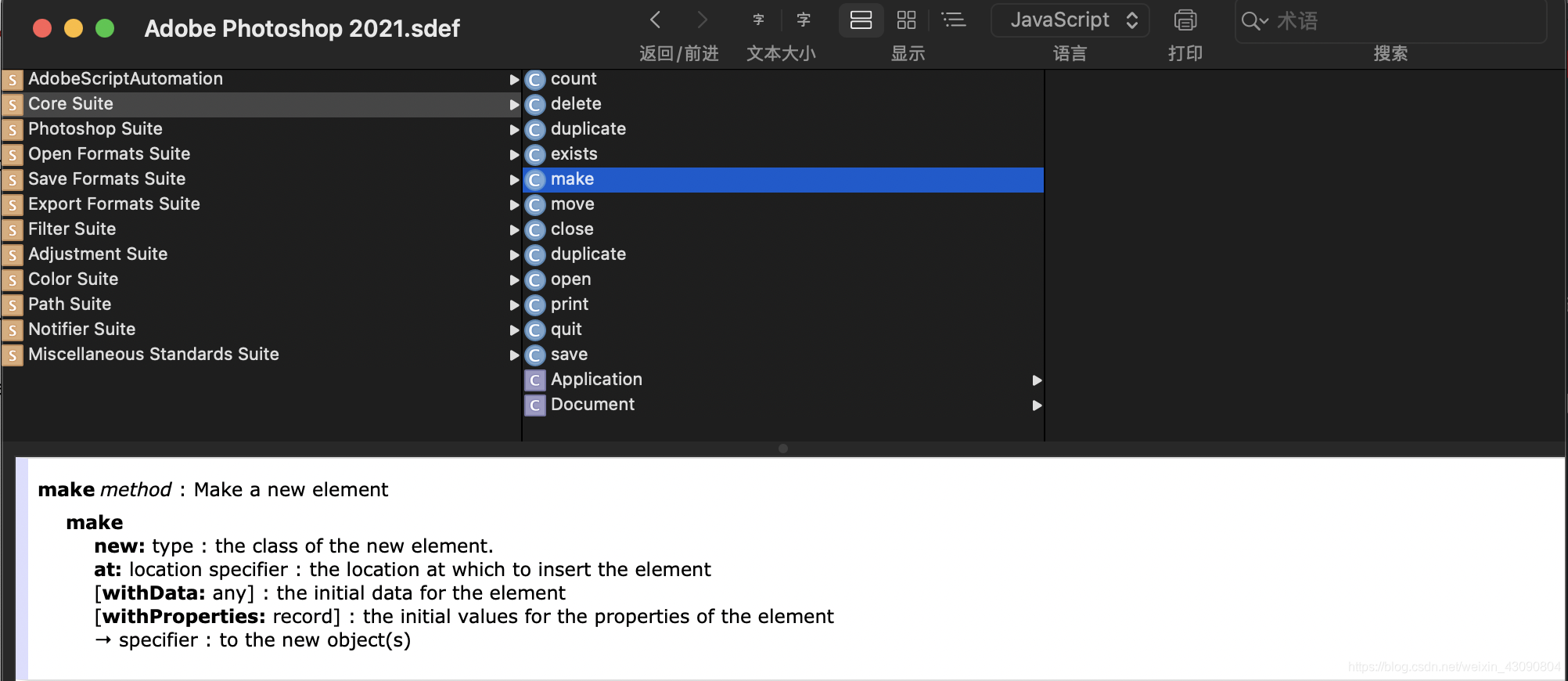
Task: Expand arrow beside Photoshop Suite
Action: pyautogui.click(x=514, y=130)
